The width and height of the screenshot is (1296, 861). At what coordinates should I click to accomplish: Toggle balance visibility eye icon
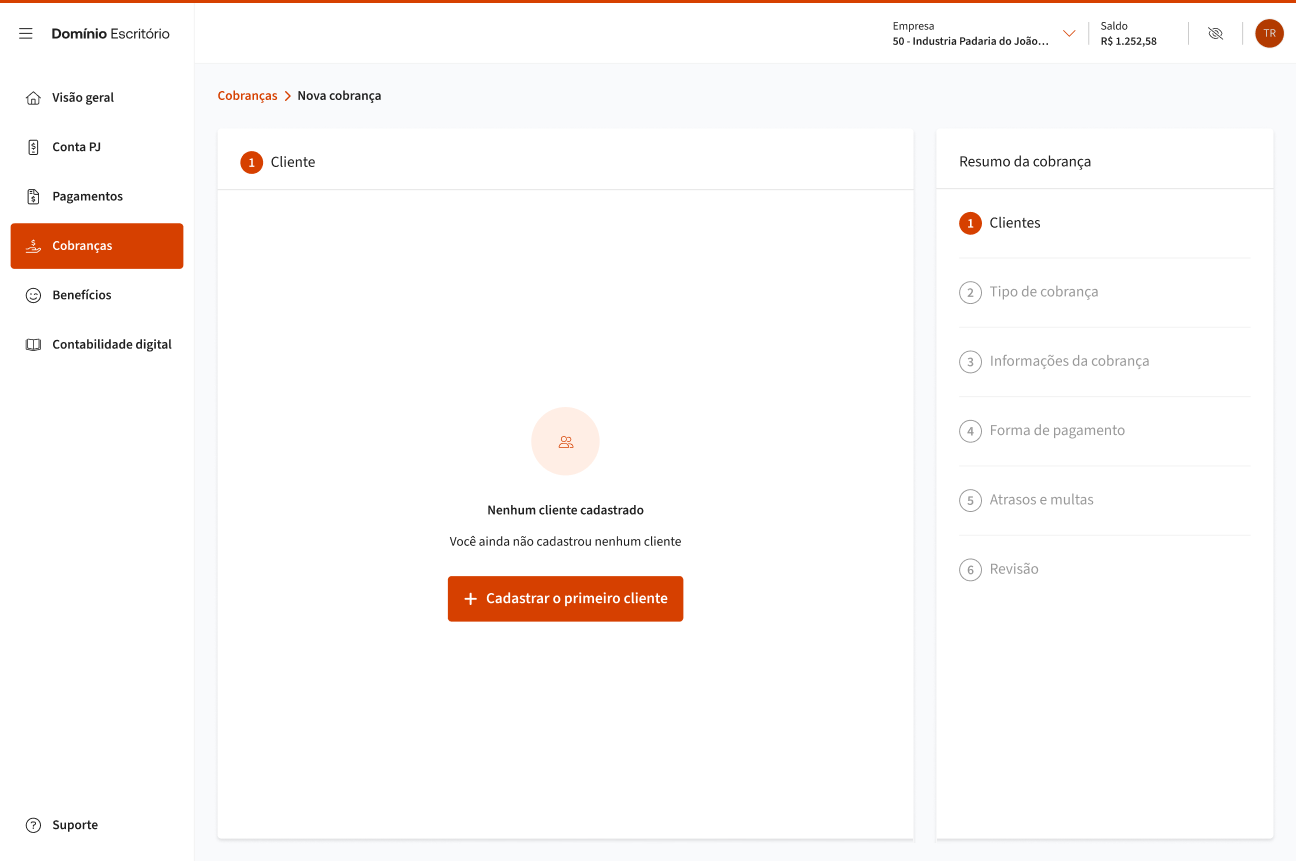1215,34
